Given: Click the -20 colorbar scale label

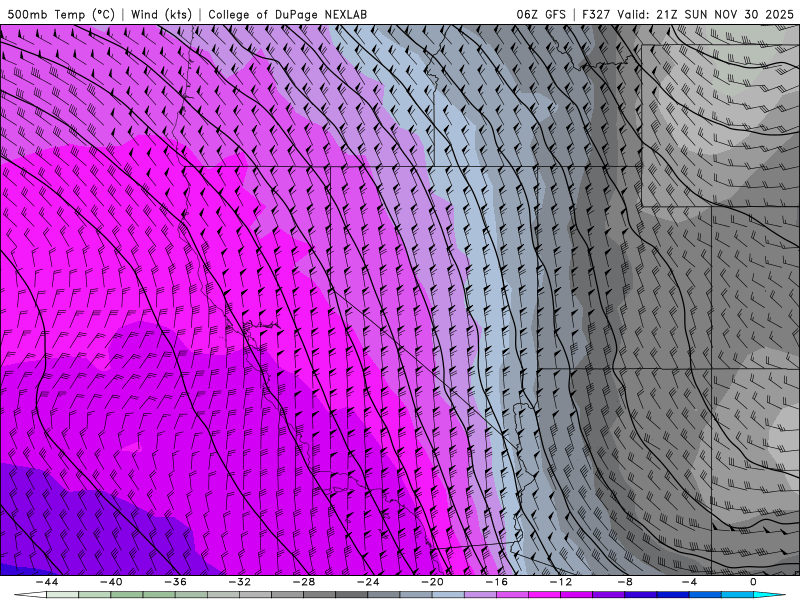Looking at the screenshot, I should tap(432, 582).
